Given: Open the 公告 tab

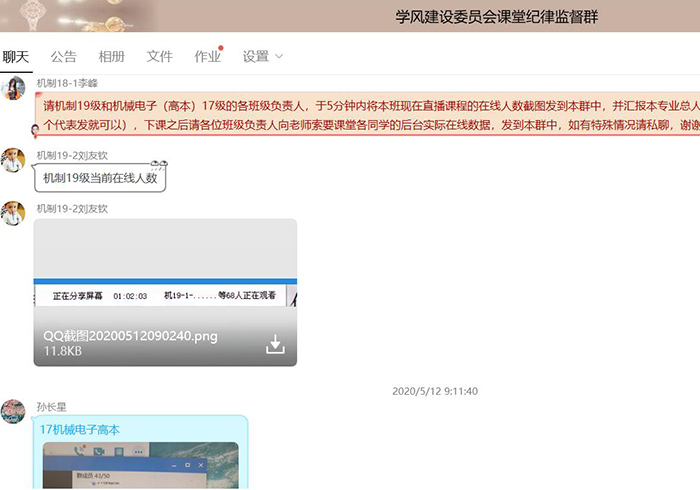Looking at the screenshot, I should 63,56.
